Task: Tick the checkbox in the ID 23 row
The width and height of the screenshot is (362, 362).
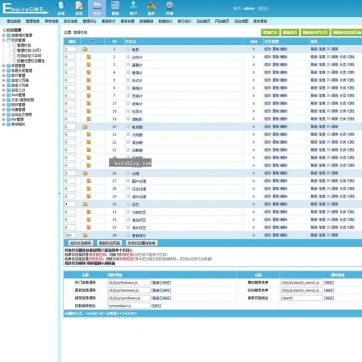Action: point(128,150)
